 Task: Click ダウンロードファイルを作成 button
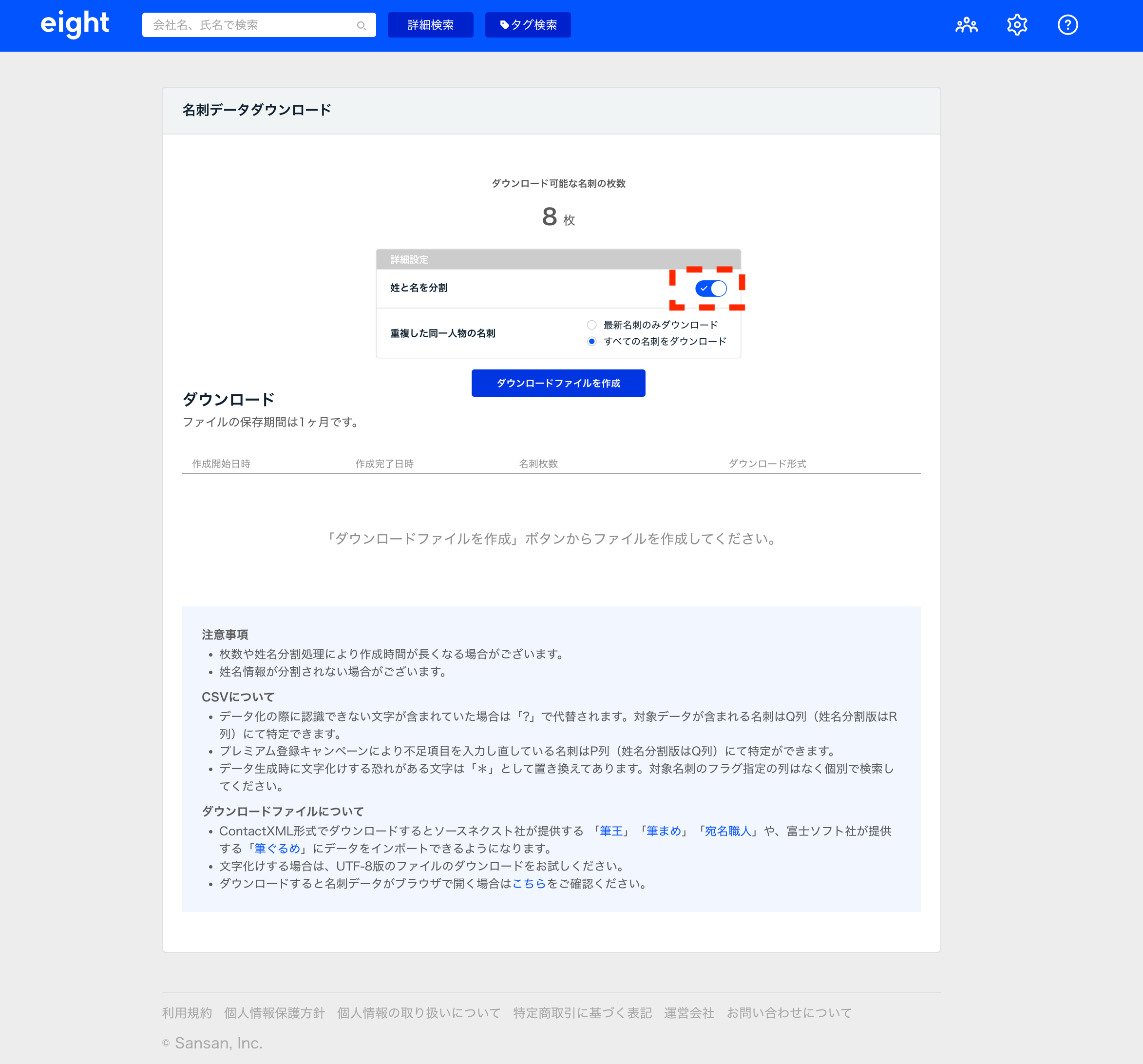[x=558, y=383]
